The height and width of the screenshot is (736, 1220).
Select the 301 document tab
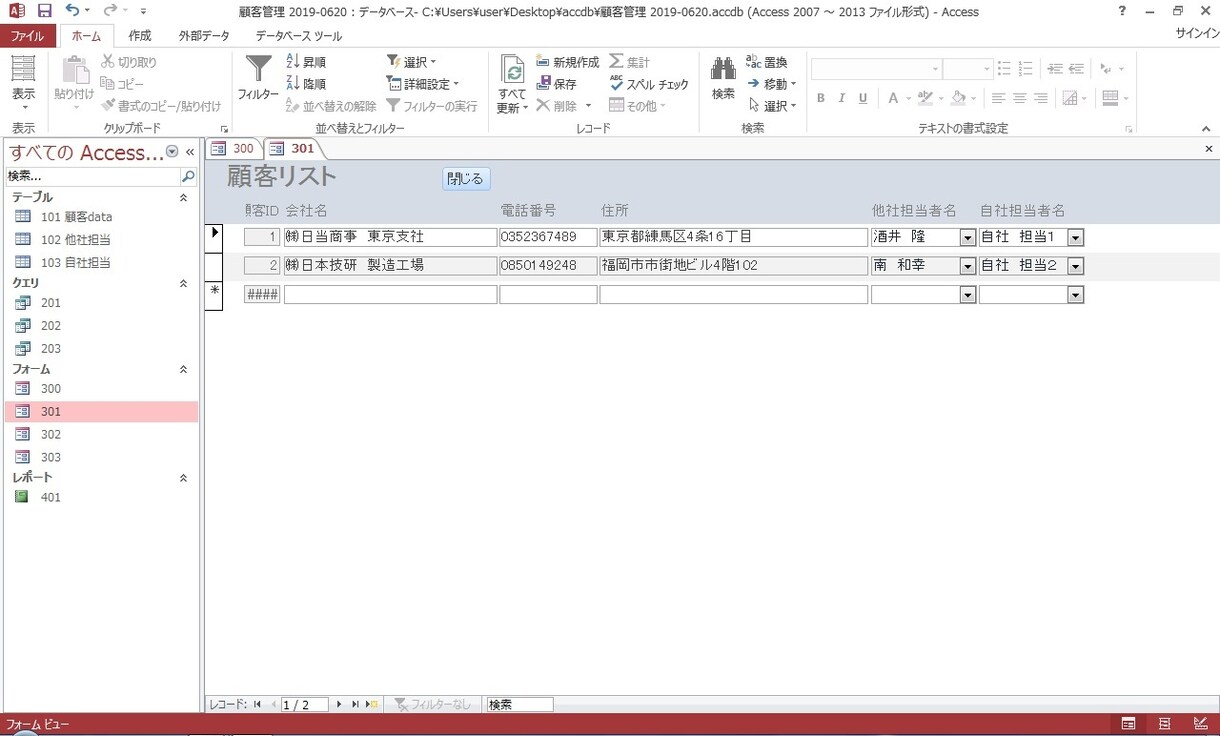[x=293, y=149]
